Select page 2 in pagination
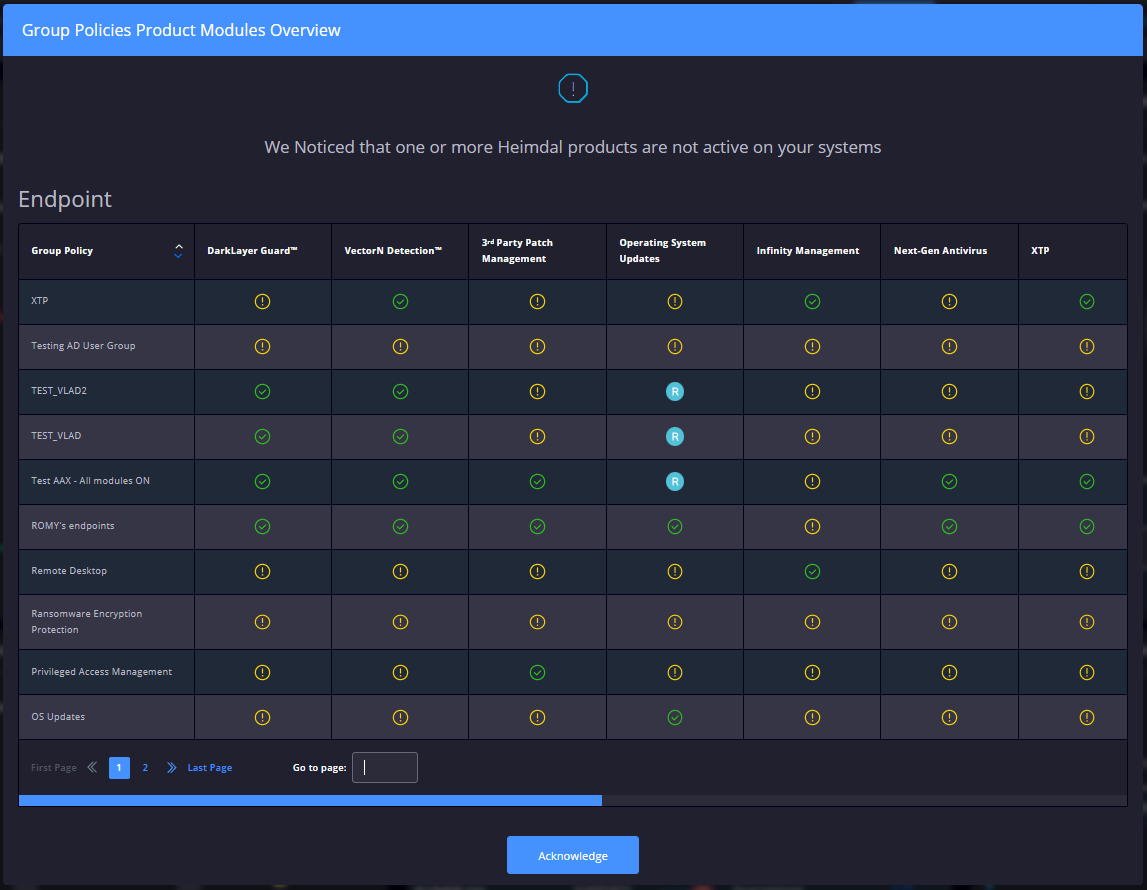 tap(145, 768)
